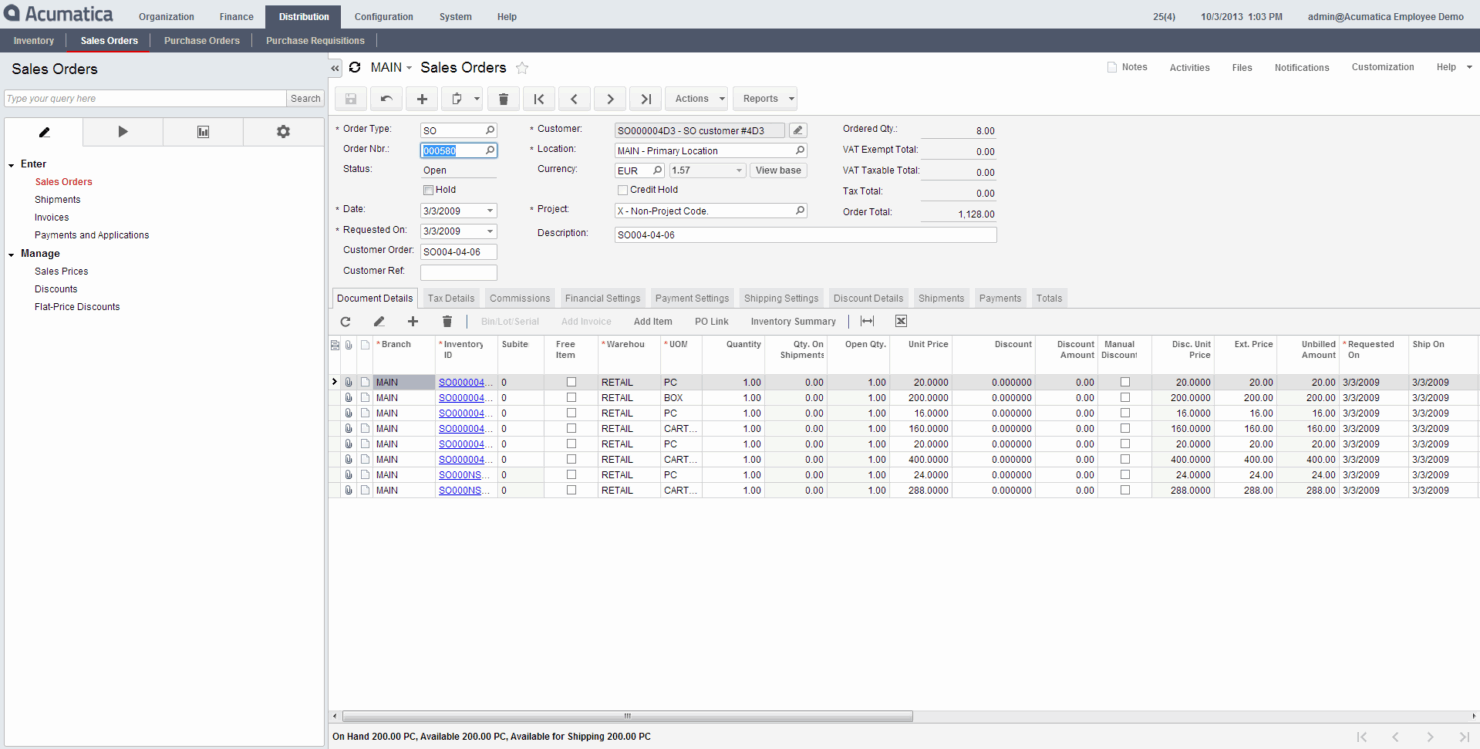Delete the current sales order
Image resolution: width=1480 pixels, height=749 pixels.
[x=503, y=98]
